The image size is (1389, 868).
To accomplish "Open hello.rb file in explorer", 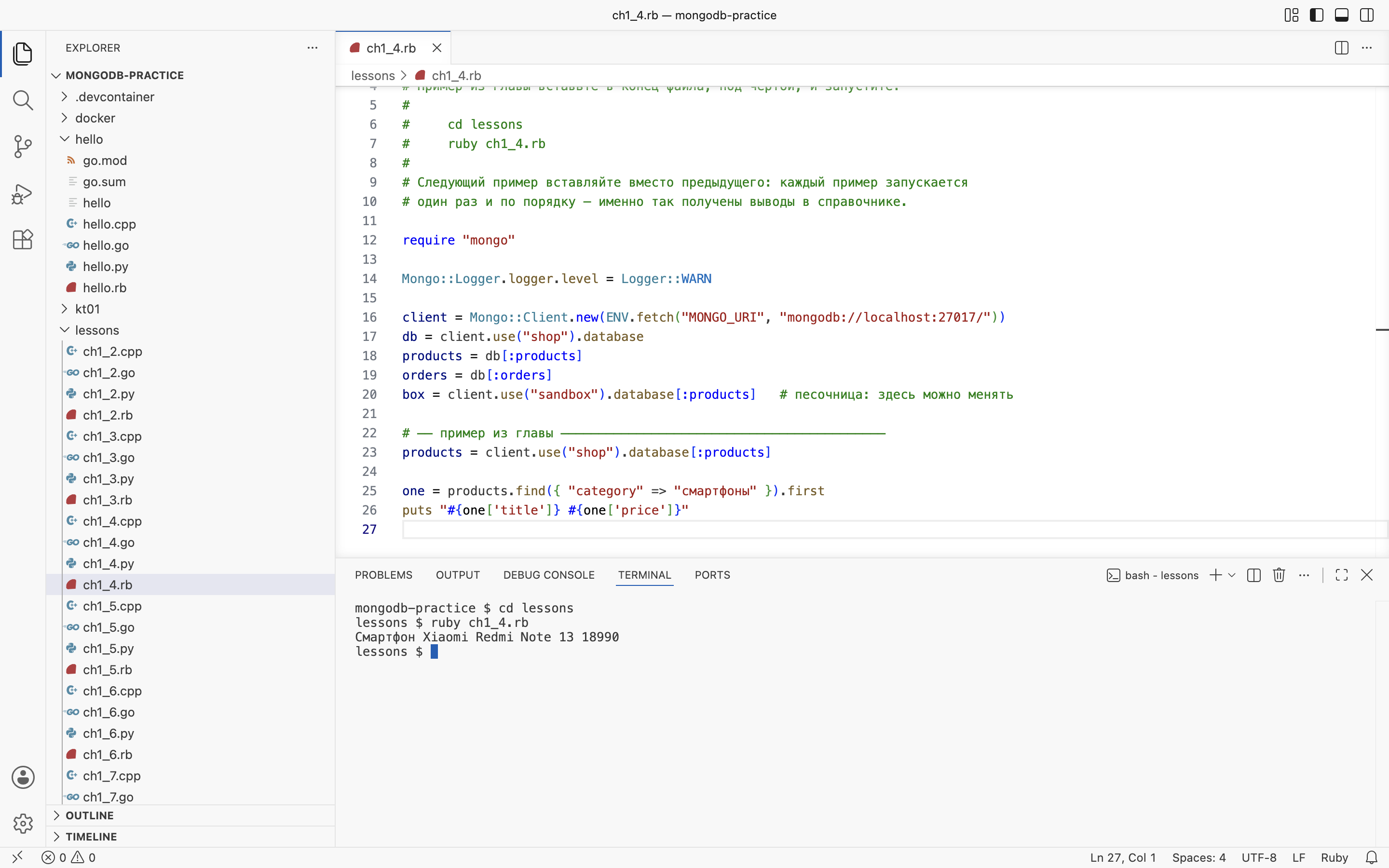I will (191, 287).
